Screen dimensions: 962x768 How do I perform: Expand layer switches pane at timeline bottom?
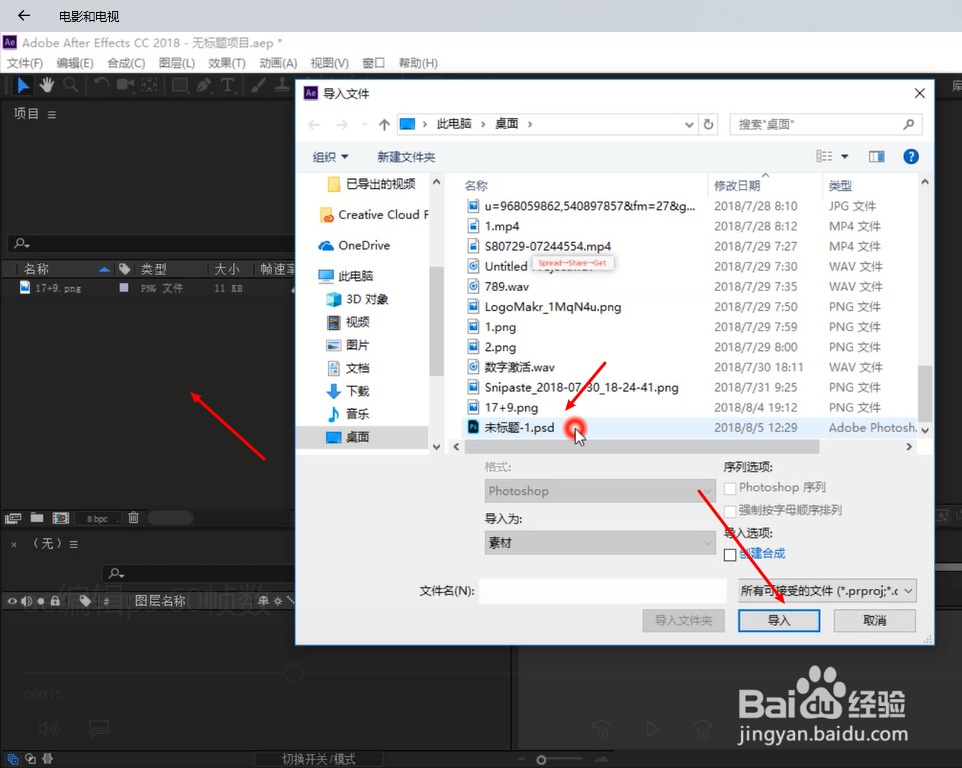coord(12,759)
